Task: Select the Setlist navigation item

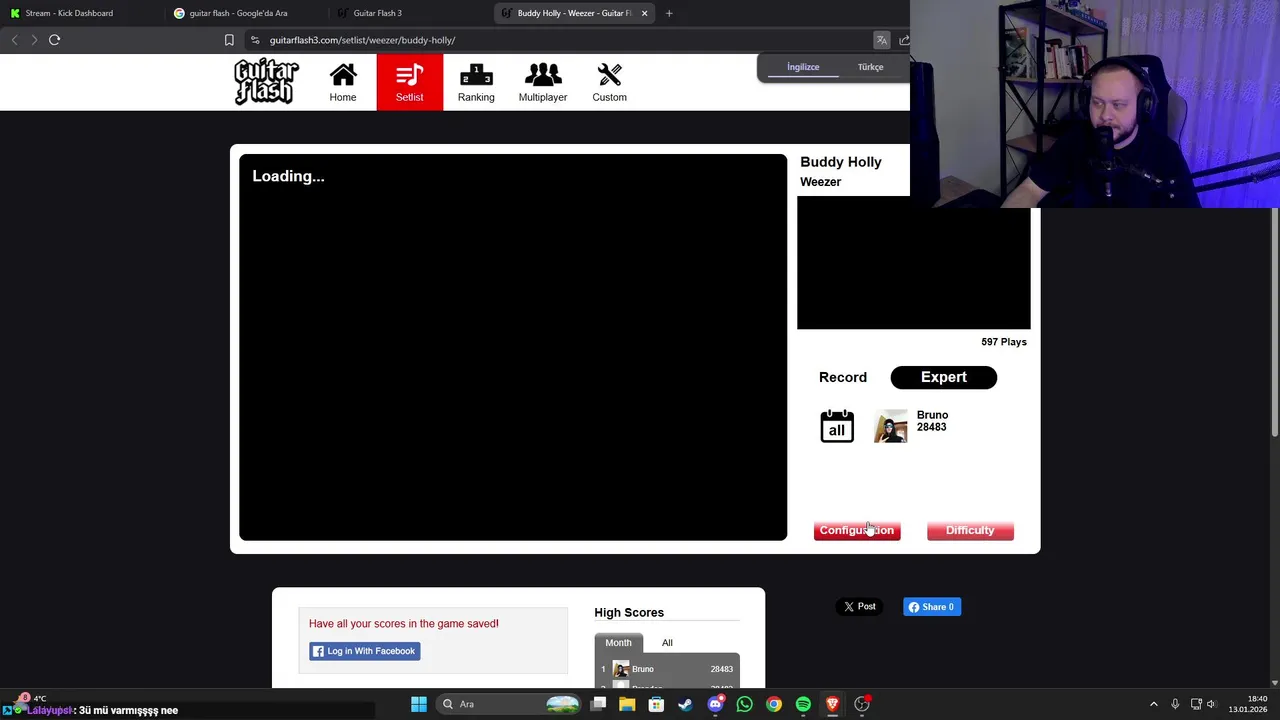Action: click(x=409, y=82)
